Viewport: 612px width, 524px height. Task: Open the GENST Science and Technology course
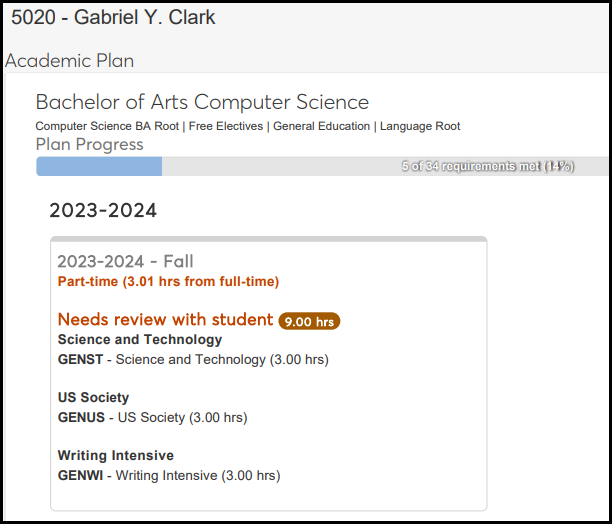(x=193, y=359)
